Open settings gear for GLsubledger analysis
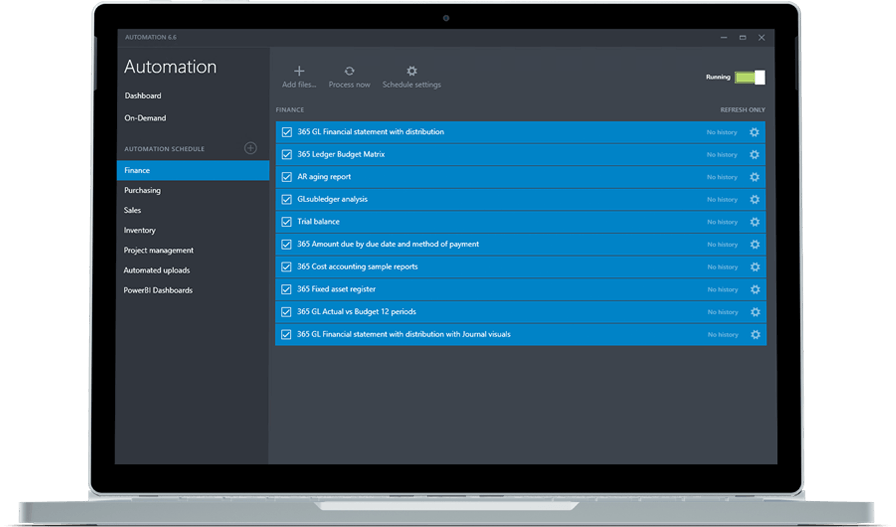 coord(754,199)
